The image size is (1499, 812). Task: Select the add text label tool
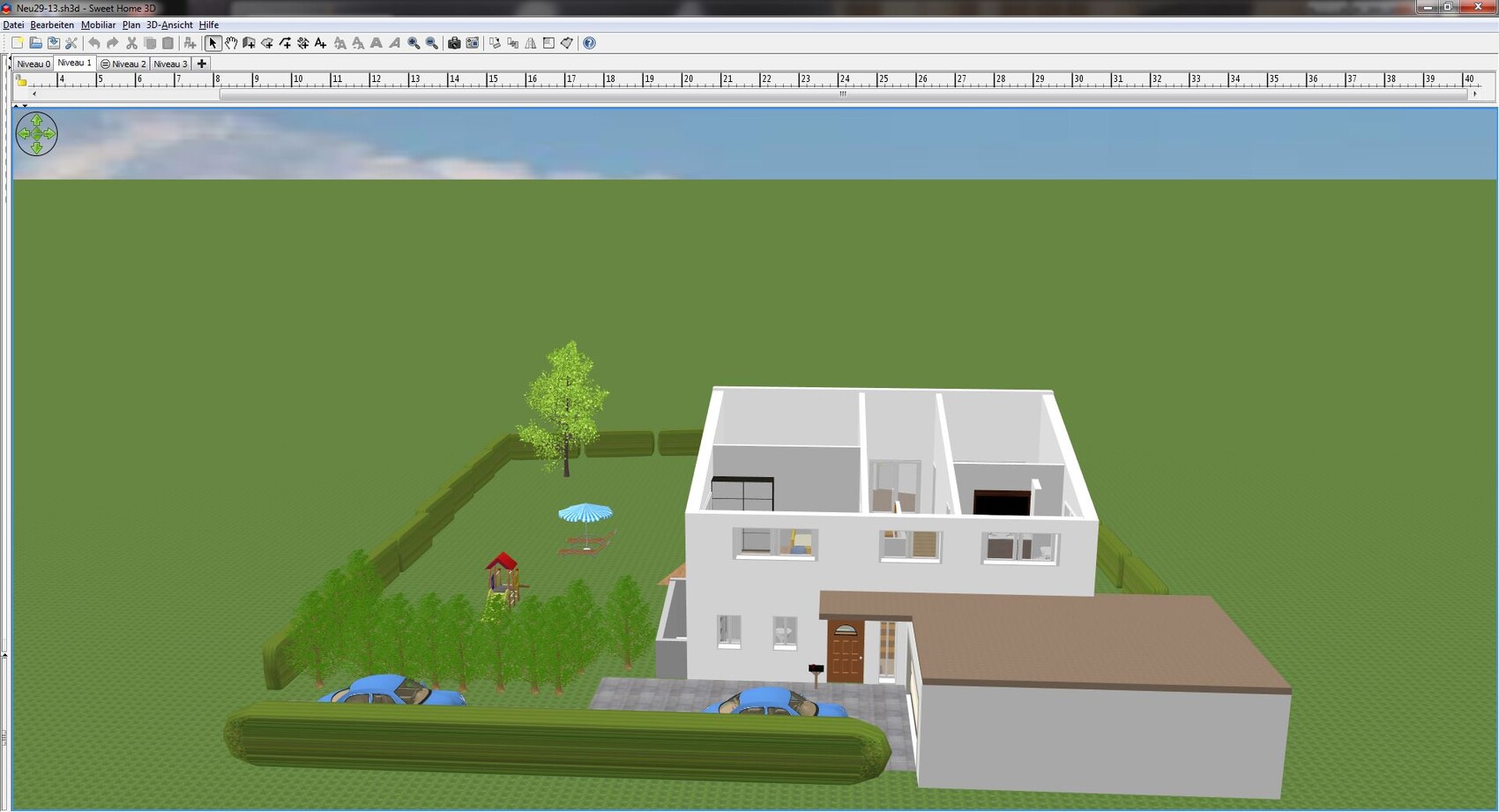coord(321,43)
